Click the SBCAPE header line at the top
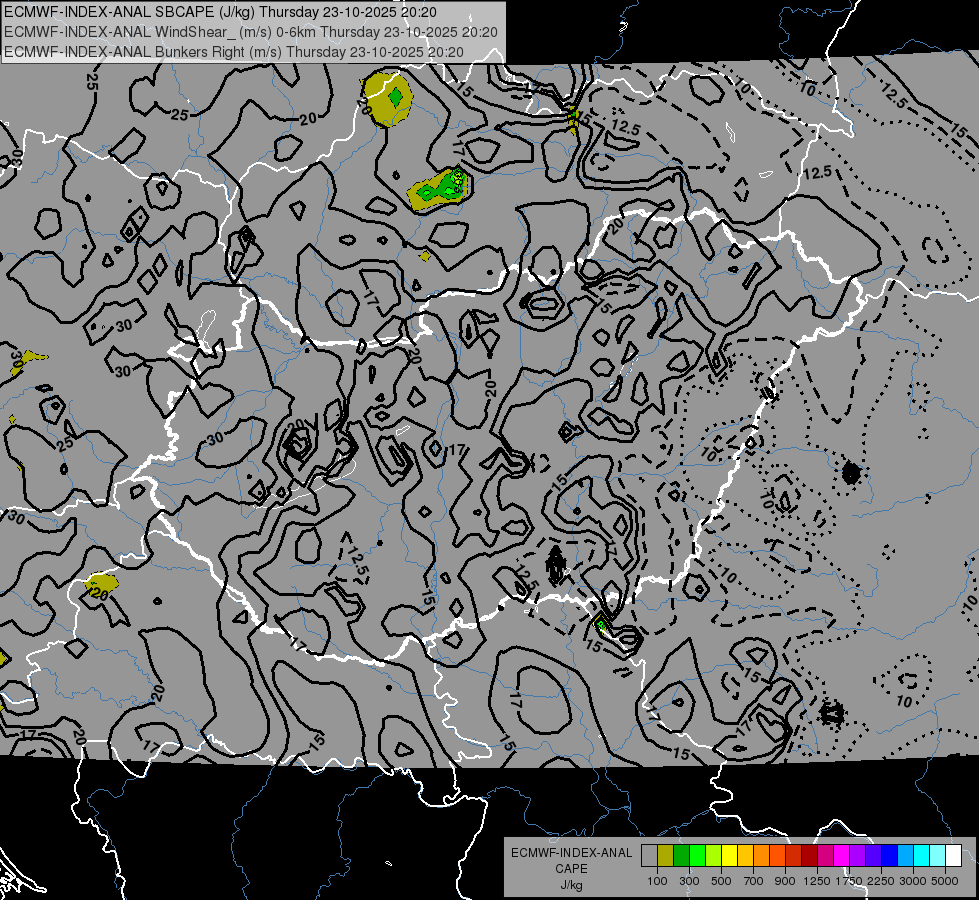 point(220,12)
